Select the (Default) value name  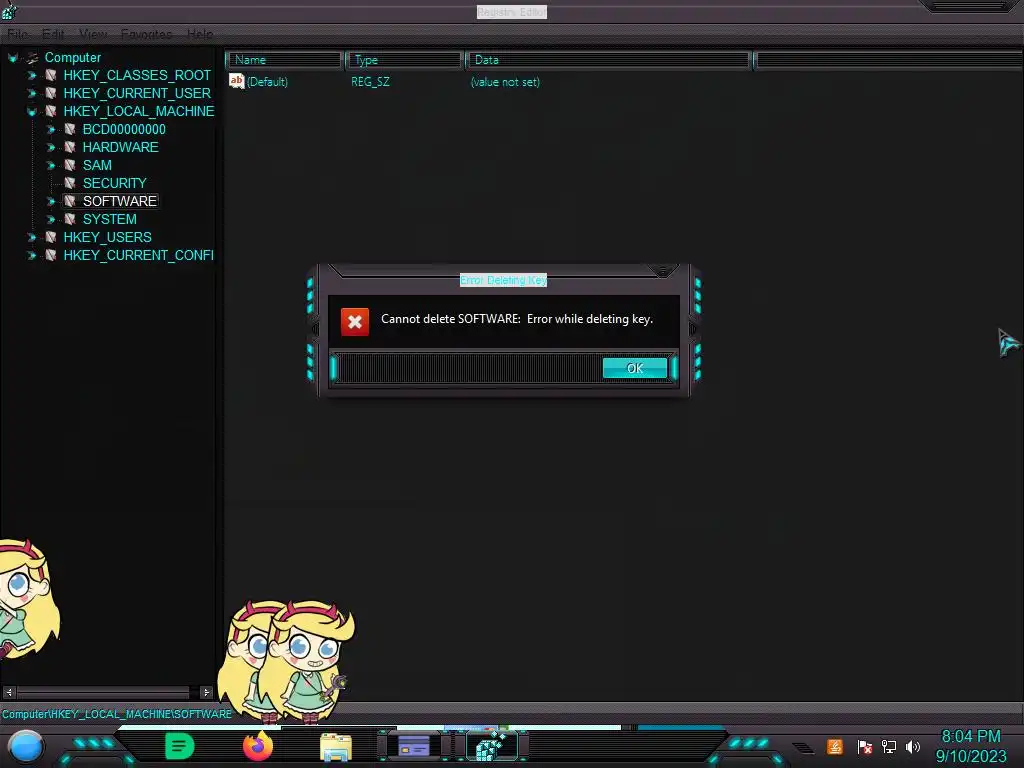click(x=267, y=82)
